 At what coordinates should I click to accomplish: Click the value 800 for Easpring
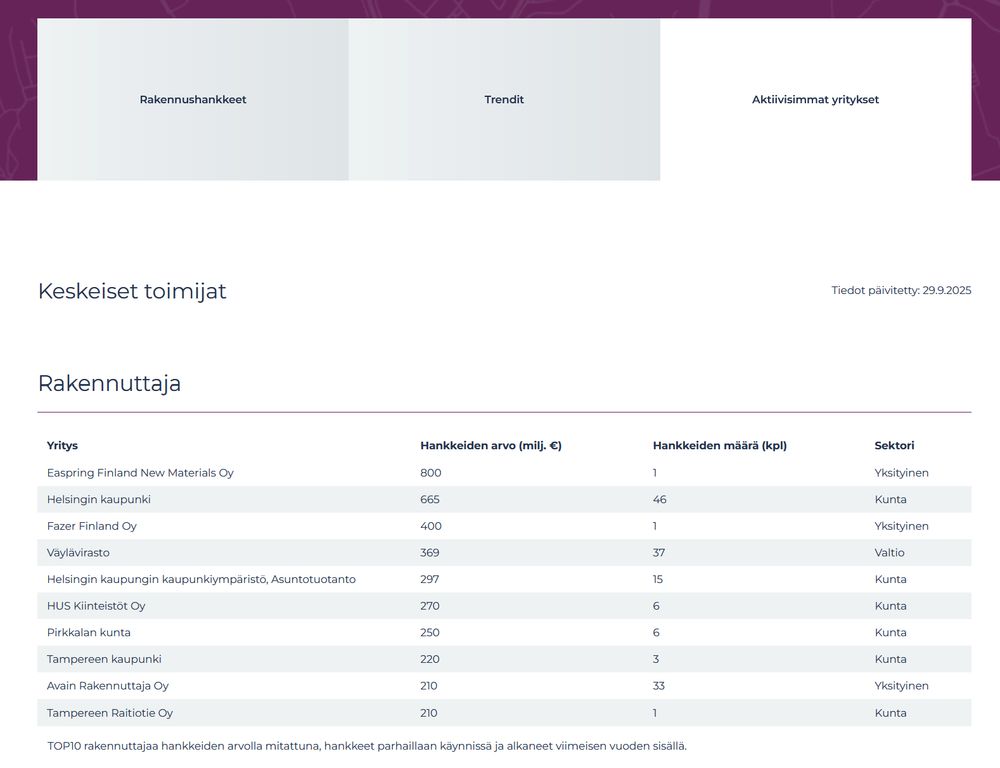[430, 473]
